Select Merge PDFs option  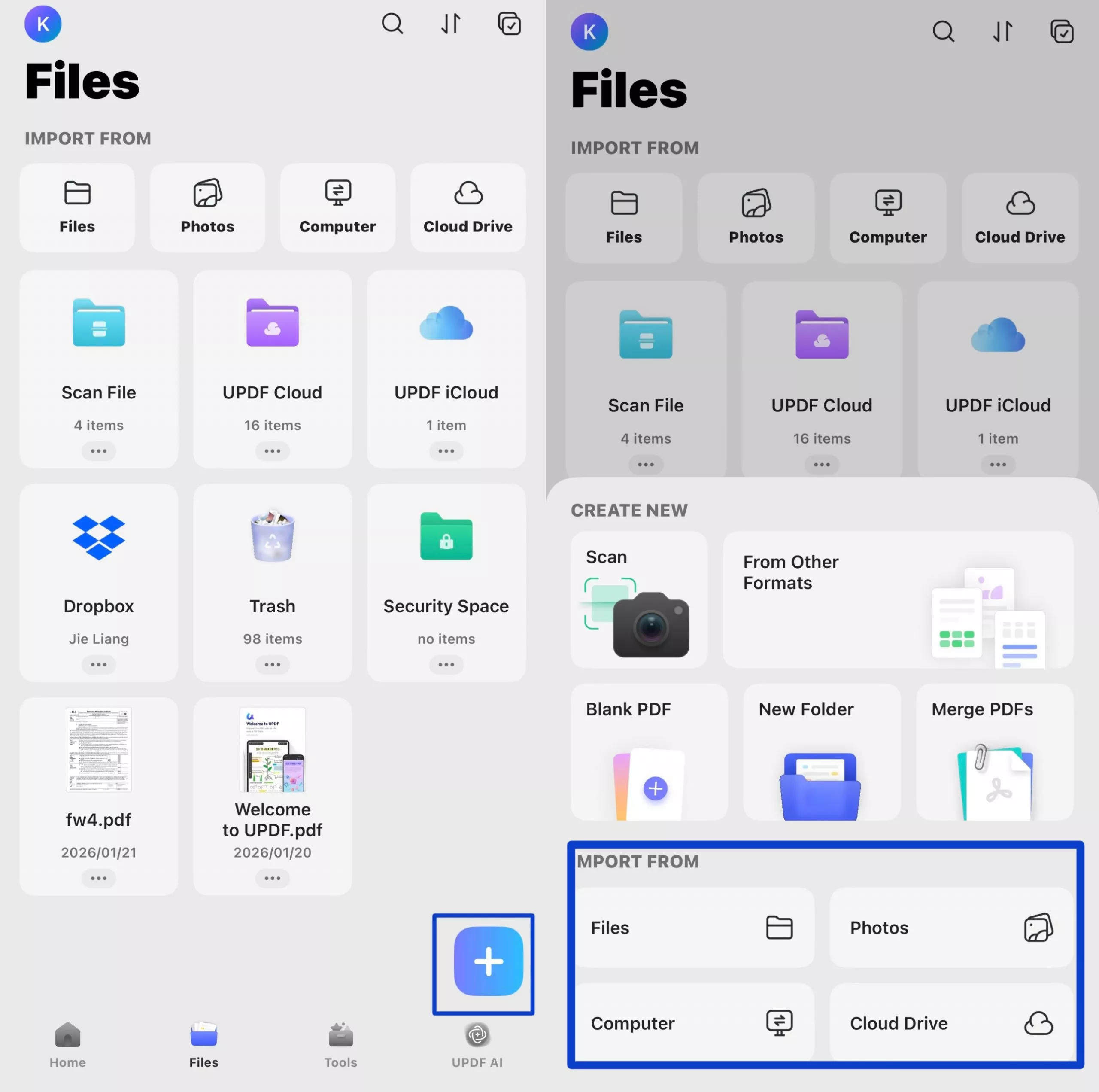994,752
